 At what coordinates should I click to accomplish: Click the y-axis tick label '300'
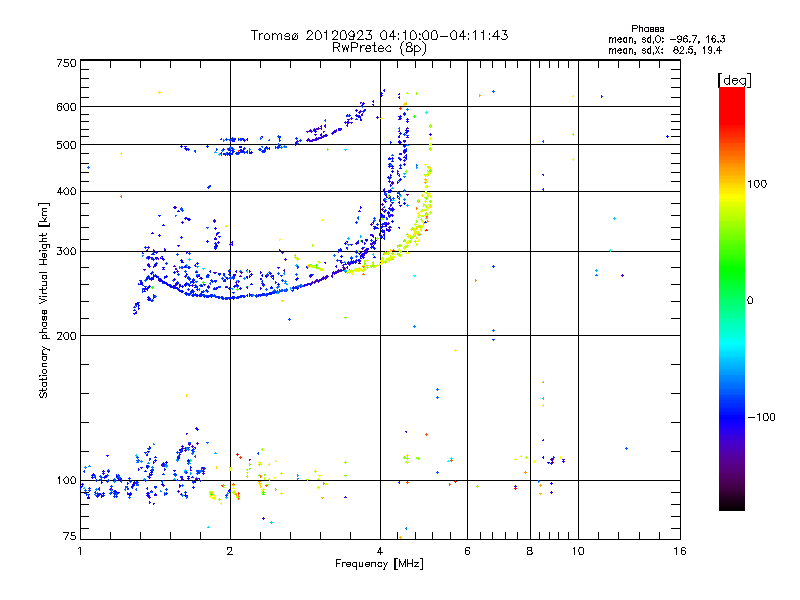pos(66,252)
